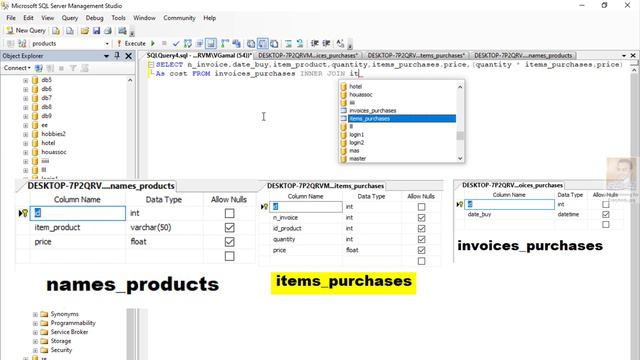Click the New Query toolbar button
Screen dimensions: 640x360
pos(26,31)
